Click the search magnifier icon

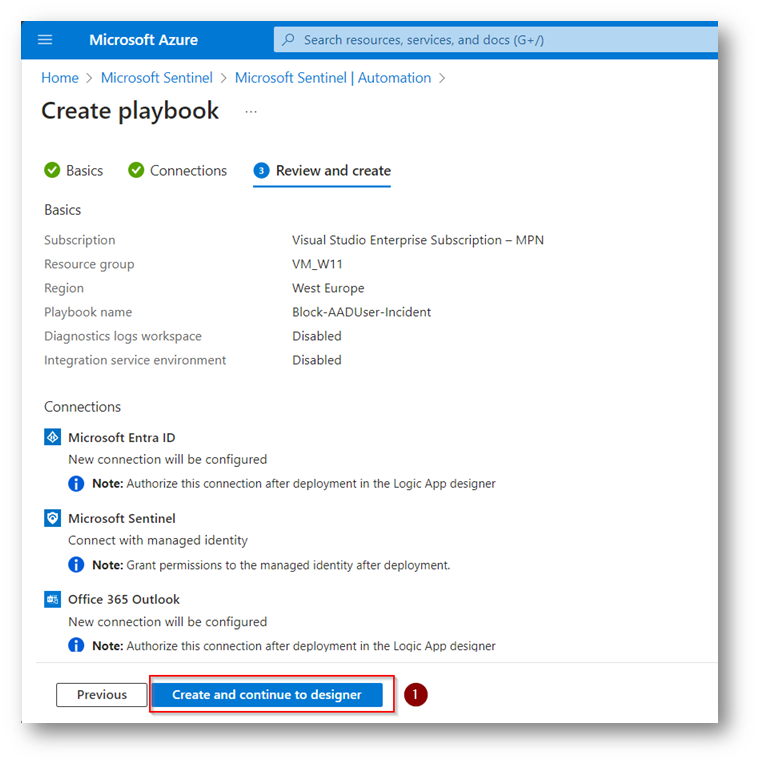[288, 39]
